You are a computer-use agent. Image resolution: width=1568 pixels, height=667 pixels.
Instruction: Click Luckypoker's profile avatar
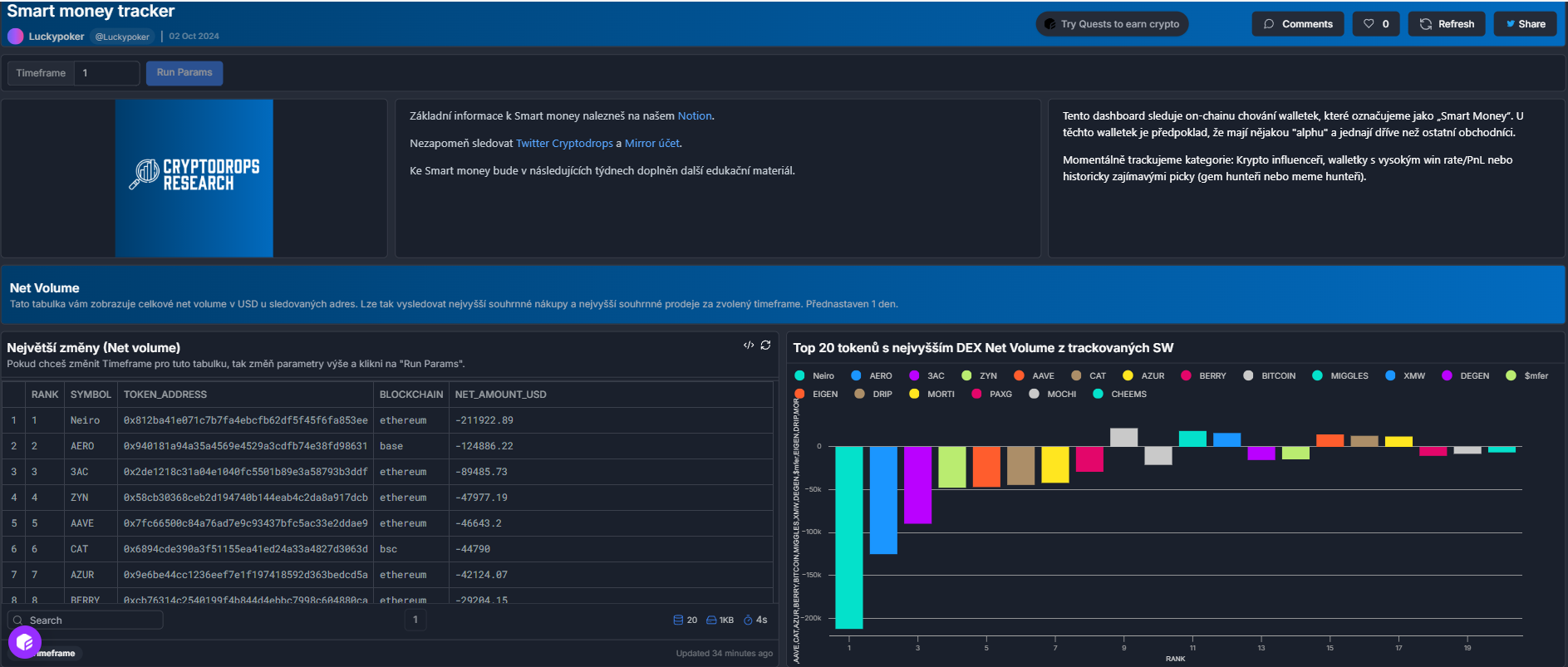click(15, 37)
